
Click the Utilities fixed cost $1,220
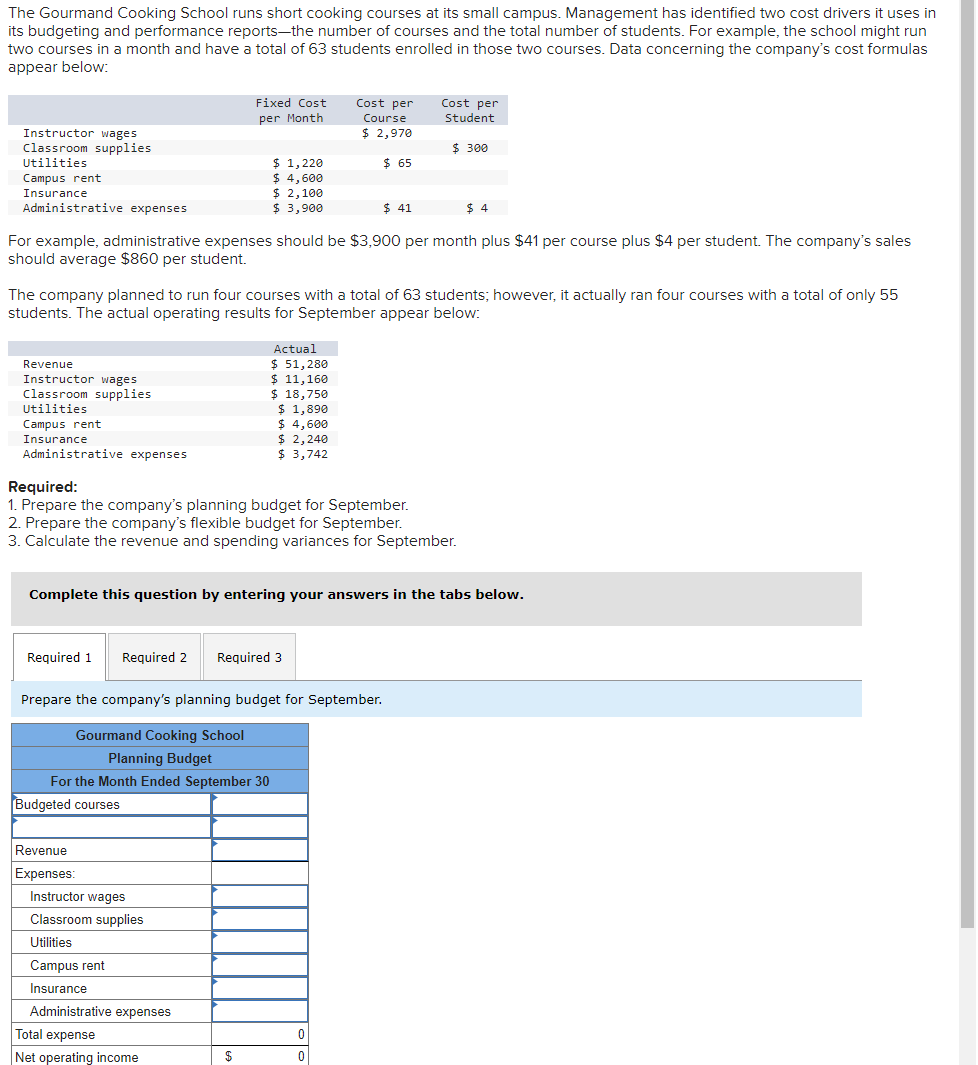(x=298, y=163)
